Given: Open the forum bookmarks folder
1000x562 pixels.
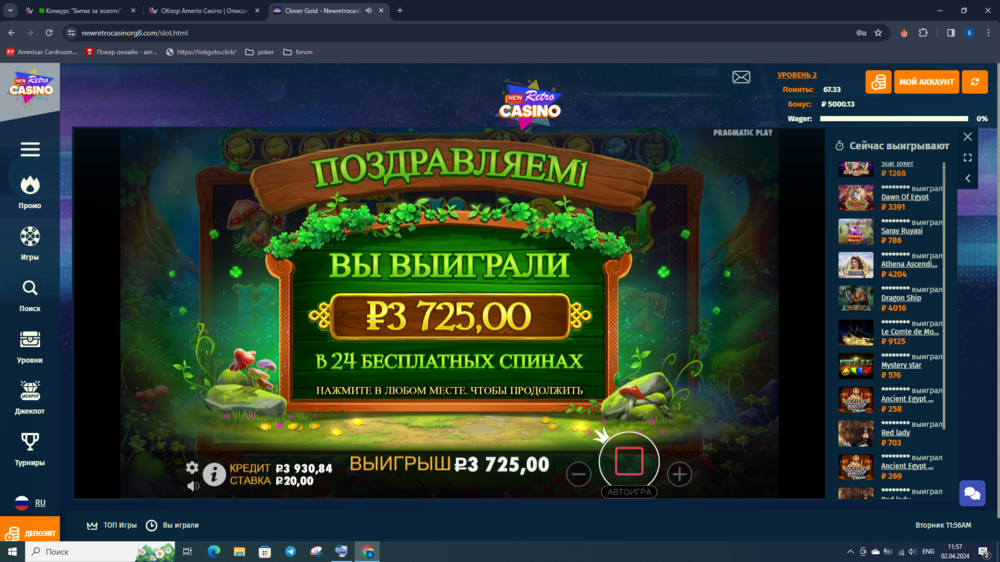Looking at the screenshot, I should [298, 52].
